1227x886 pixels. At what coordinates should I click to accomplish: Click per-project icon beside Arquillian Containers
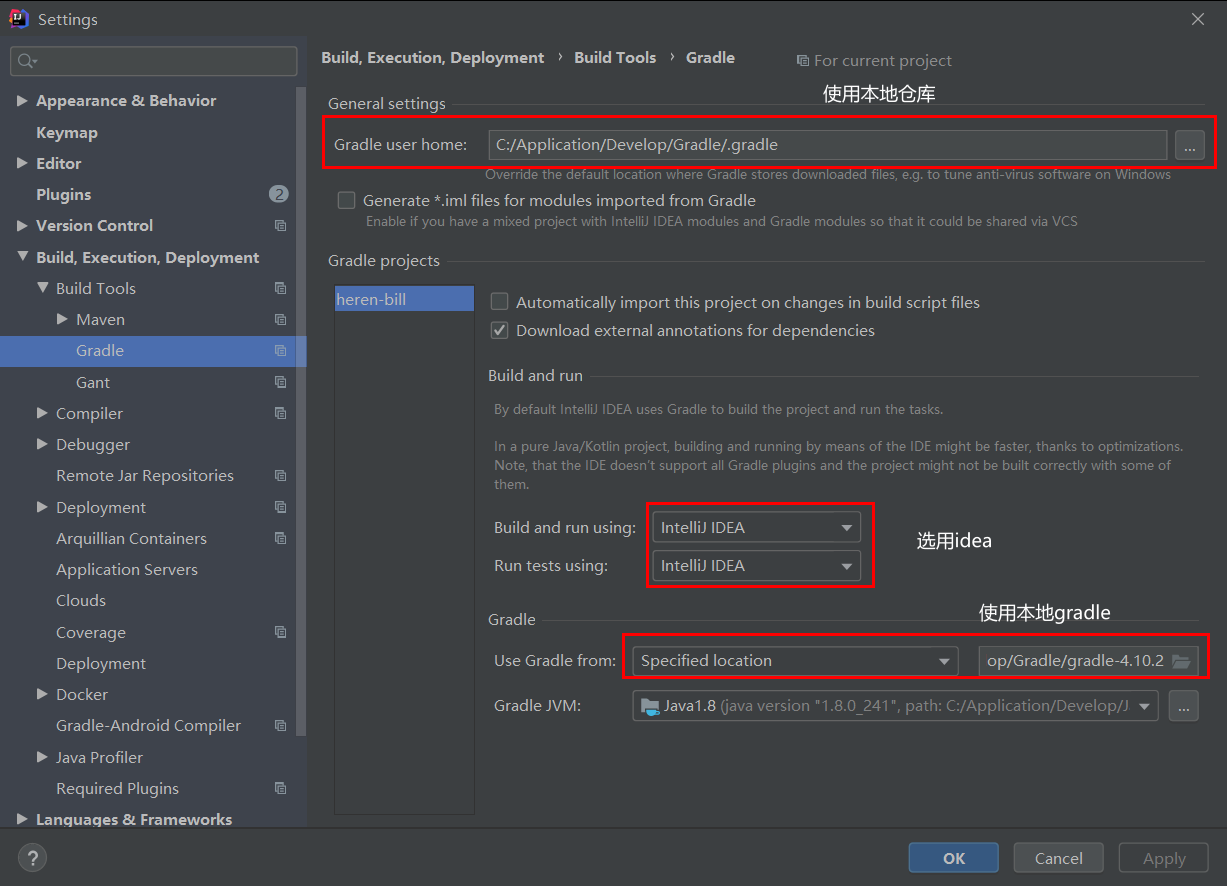coord(280,538)
